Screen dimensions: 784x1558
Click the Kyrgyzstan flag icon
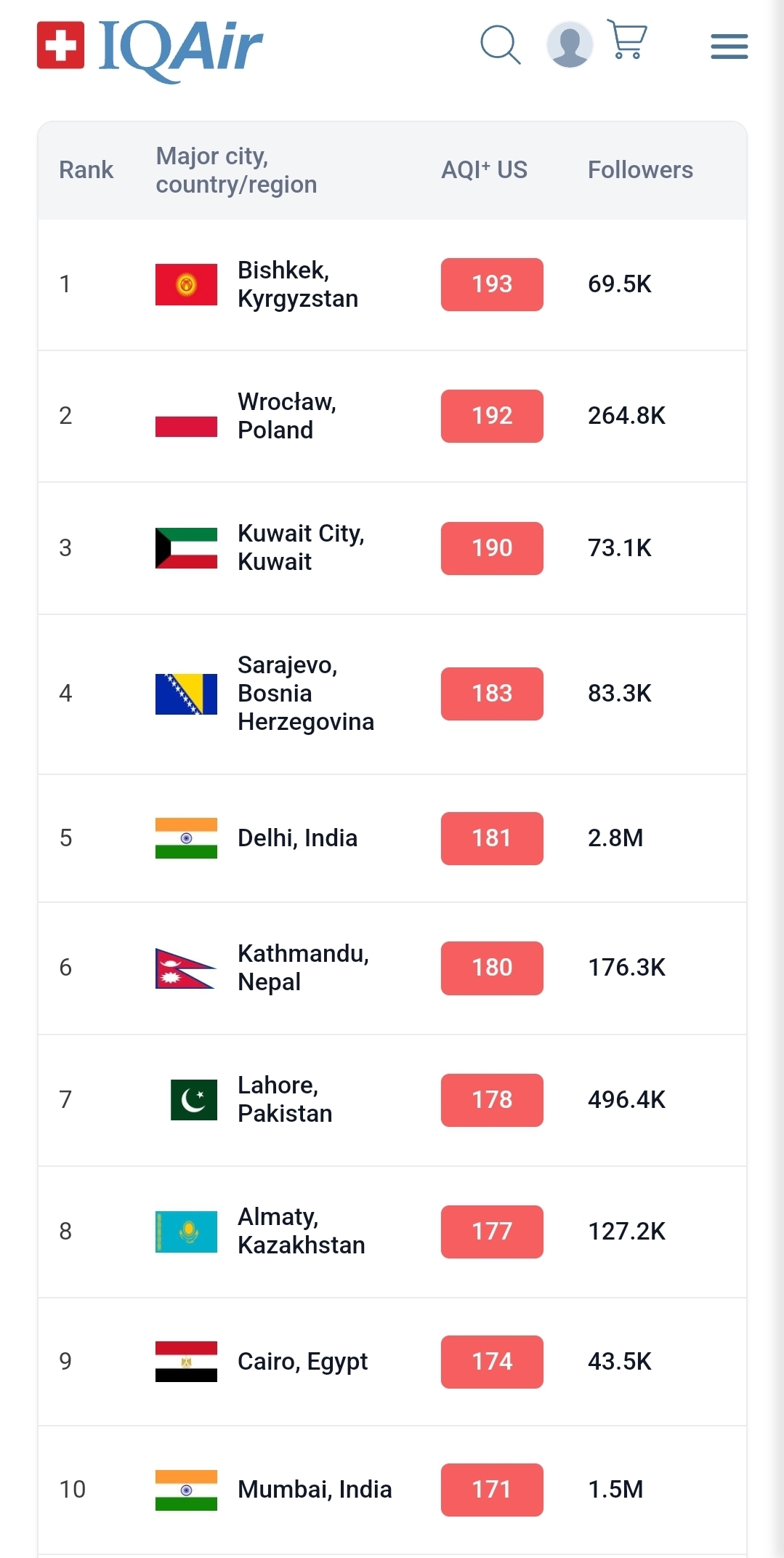tap(186, 284)
